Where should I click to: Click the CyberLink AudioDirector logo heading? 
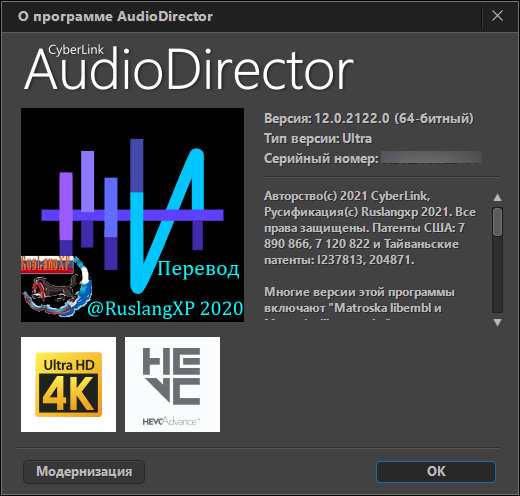coord(189,68)
